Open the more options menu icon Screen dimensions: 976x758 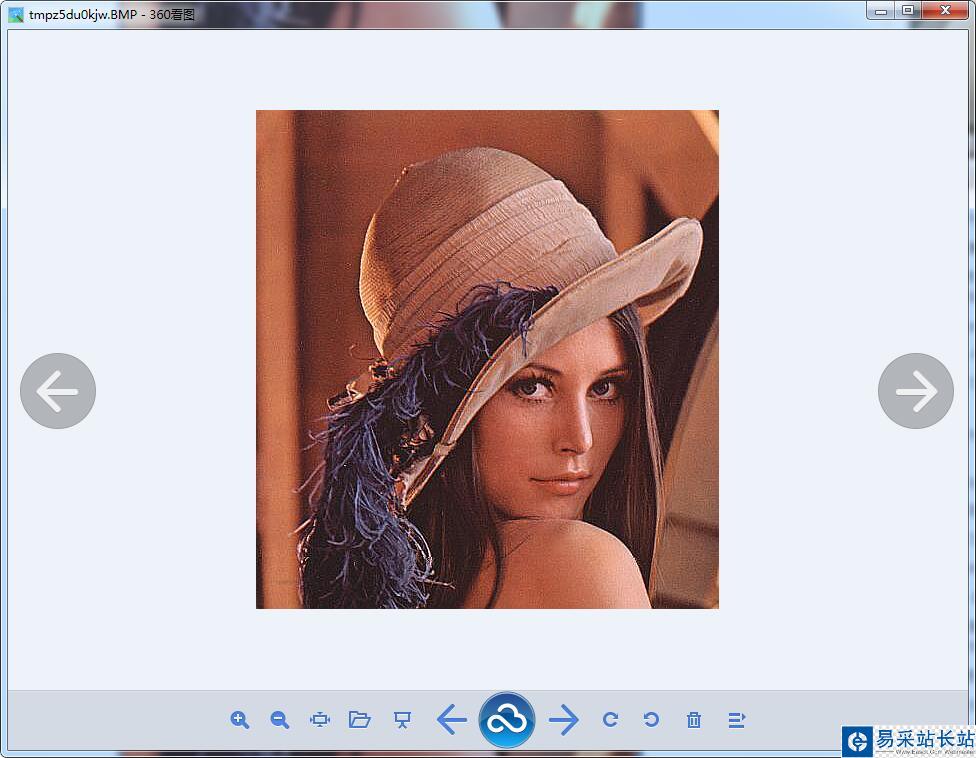pyautogui.click(x=737, y=720)
